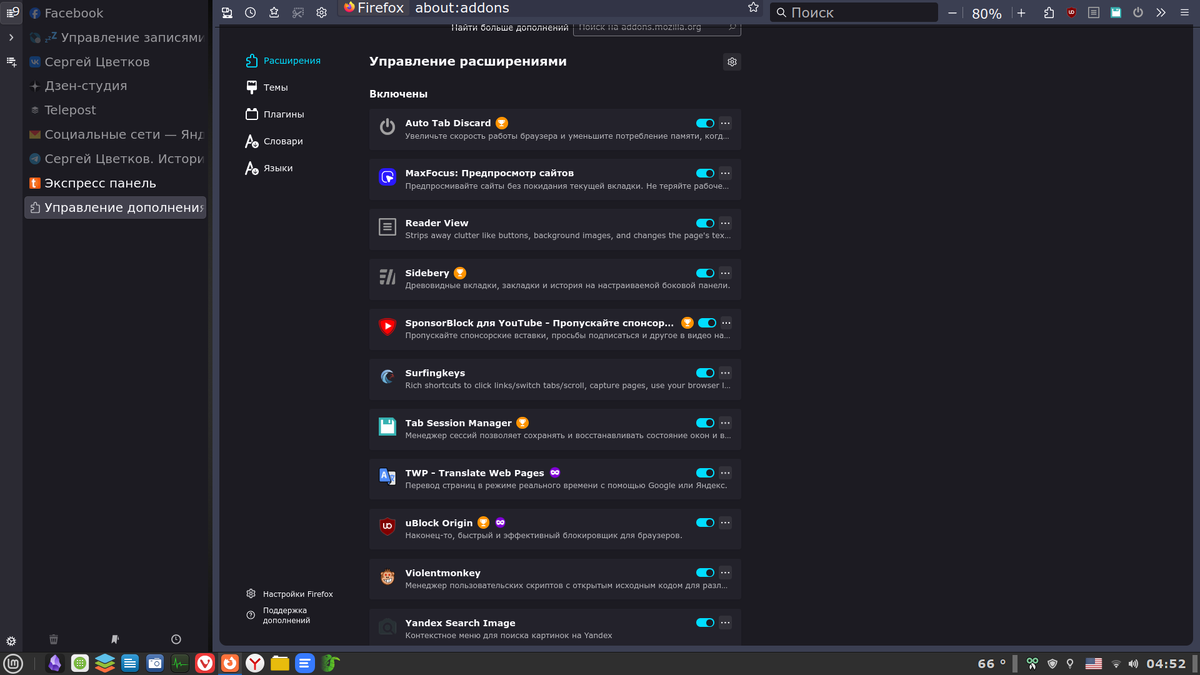Select the Словари category
Screen dimensions: 1200x675
(x=274, y=142)
